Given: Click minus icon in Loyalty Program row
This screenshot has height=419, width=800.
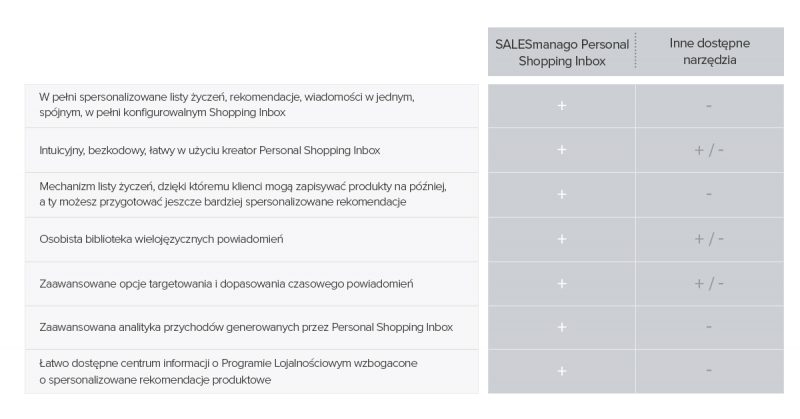Looking at the screenshot, I should pos(709,371).
